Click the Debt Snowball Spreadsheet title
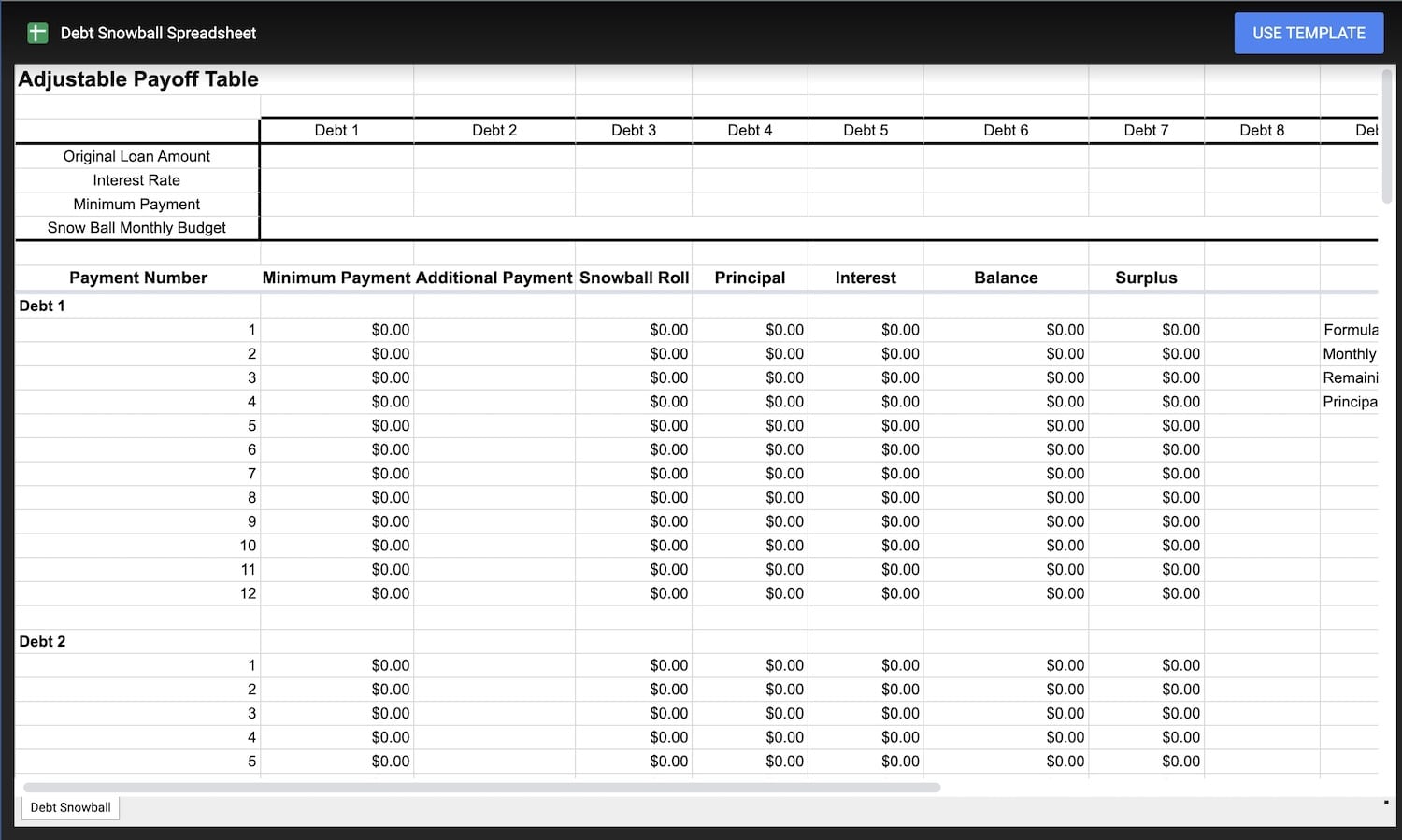1402x840 pixels. click(x=158, y=33)
